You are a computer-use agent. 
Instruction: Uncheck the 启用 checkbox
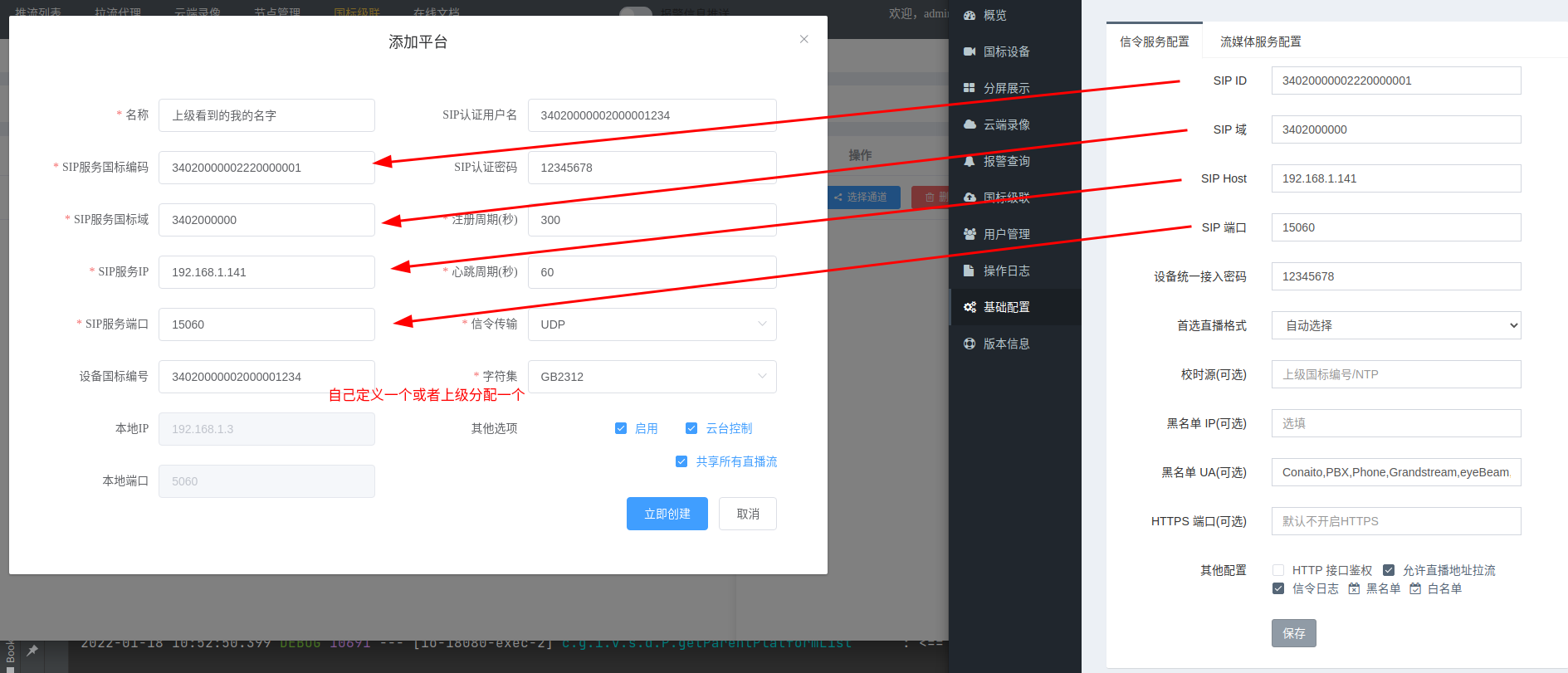[621, 428]
